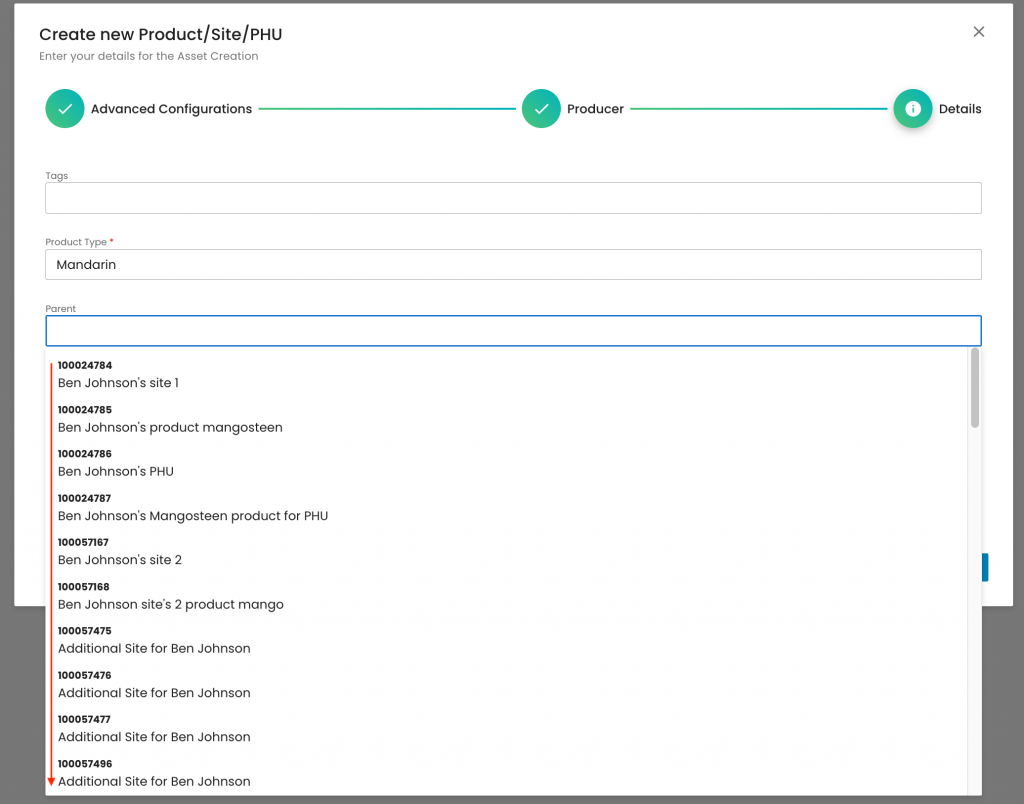1024x804 pixels.
Task: Close the Create new Product dialog
Action: coord(979,32)
